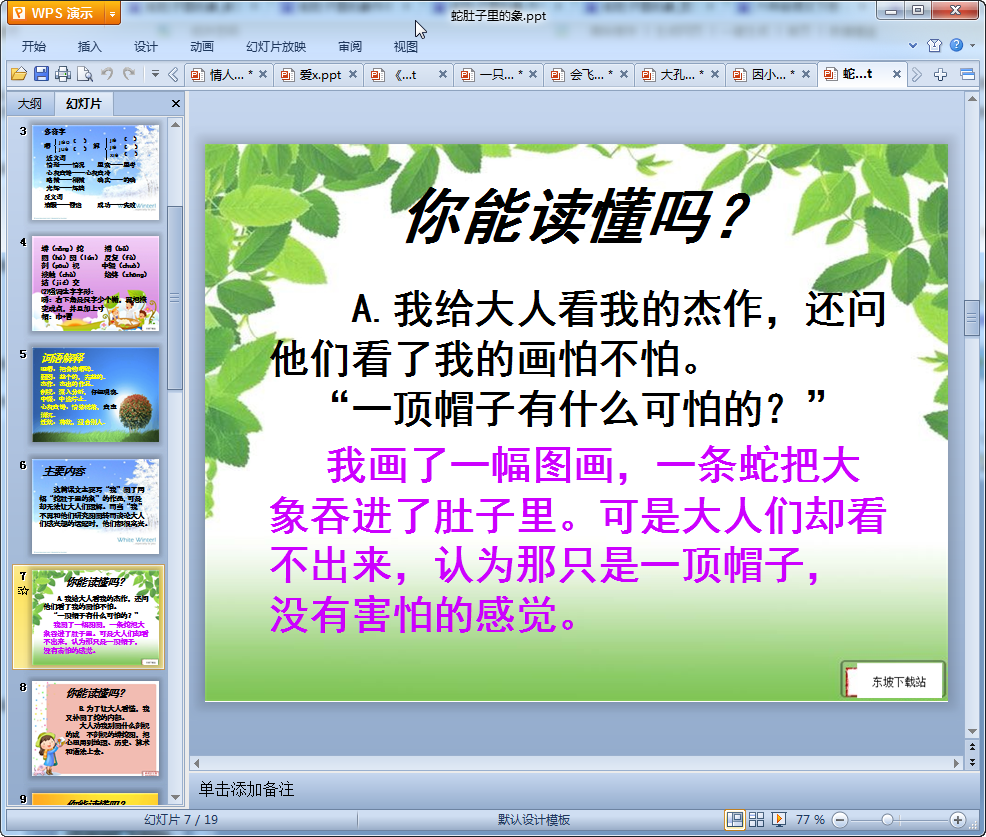Open the 幻灯片放映 ribbon tab
Viewport: 986px width, 837px height.
pos(276,47)
